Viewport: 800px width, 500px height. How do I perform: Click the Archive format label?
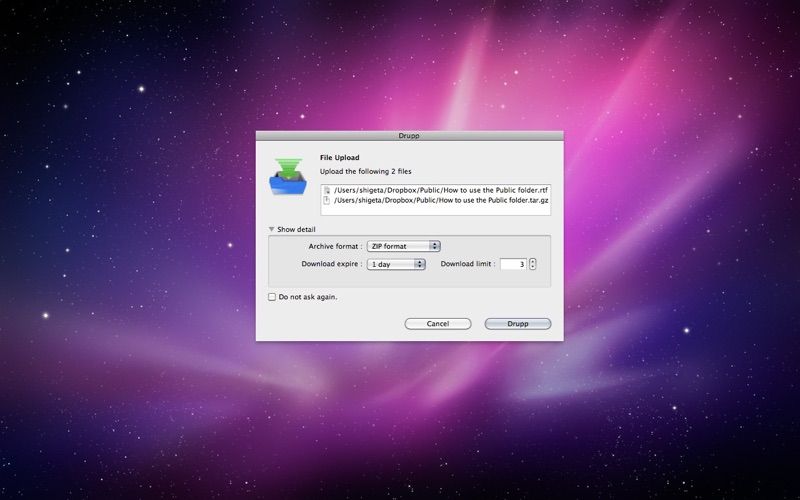335,246
